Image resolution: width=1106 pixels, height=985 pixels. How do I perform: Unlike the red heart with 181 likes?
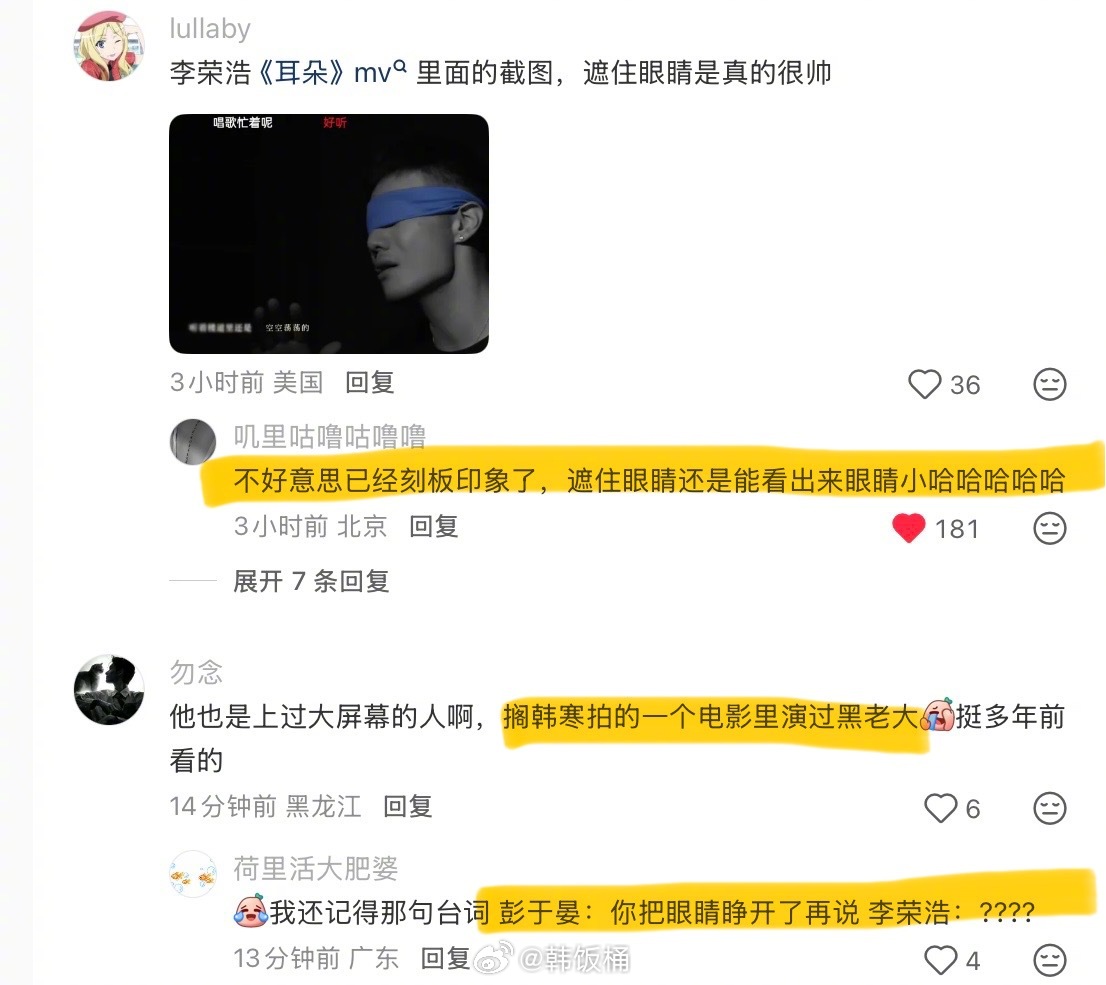(x=908, y=528)
